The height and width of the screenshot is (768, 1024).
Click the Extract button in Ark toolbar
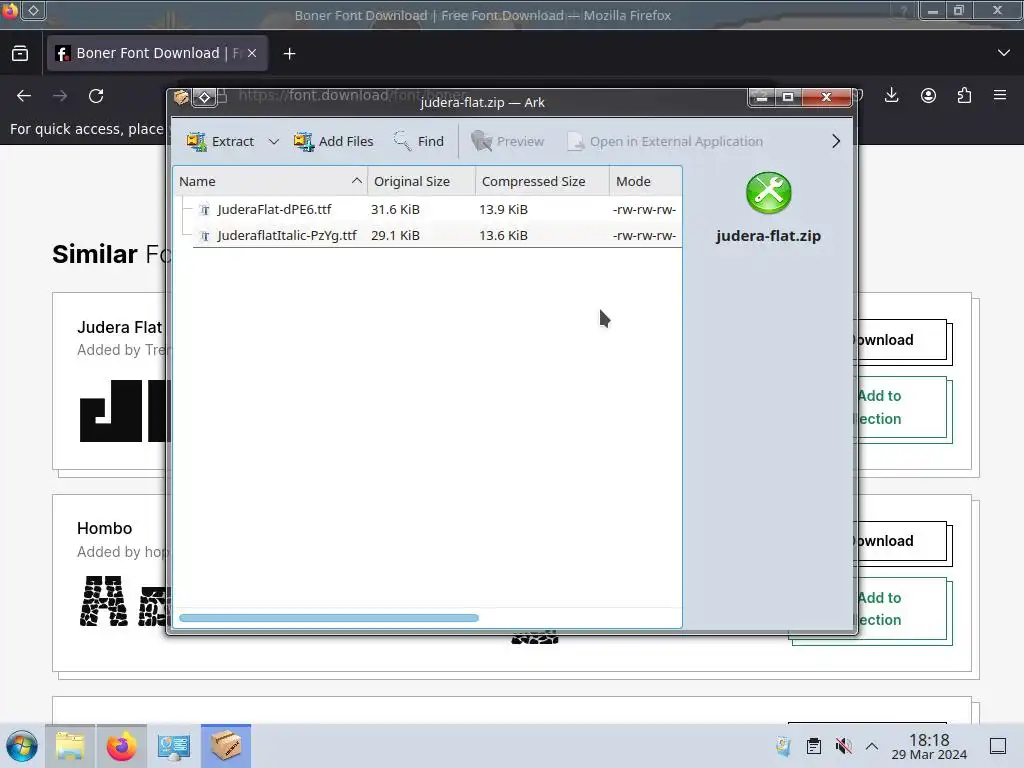(220, 141)
